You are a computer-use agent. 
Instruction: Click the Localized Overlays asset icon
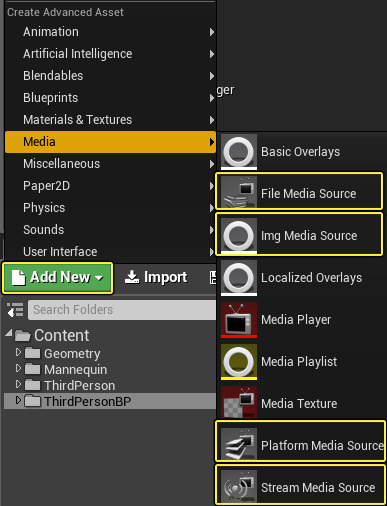click(239, 278)
